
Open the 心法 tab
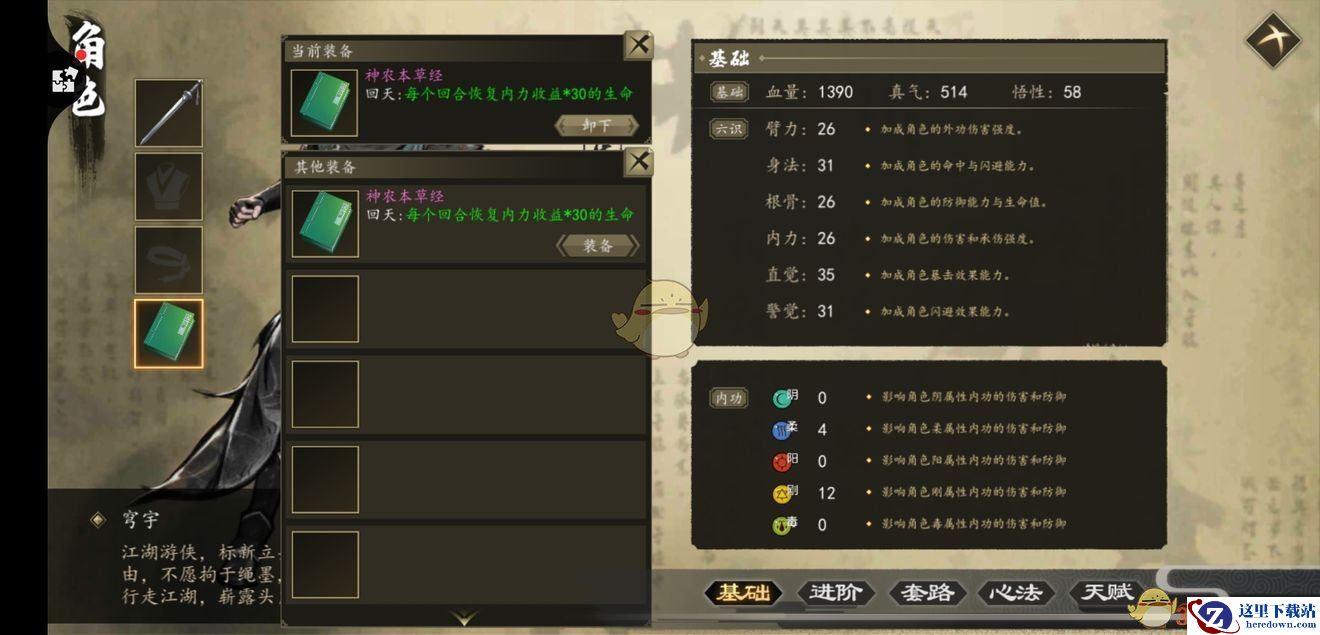click(x=1014, y=592)
